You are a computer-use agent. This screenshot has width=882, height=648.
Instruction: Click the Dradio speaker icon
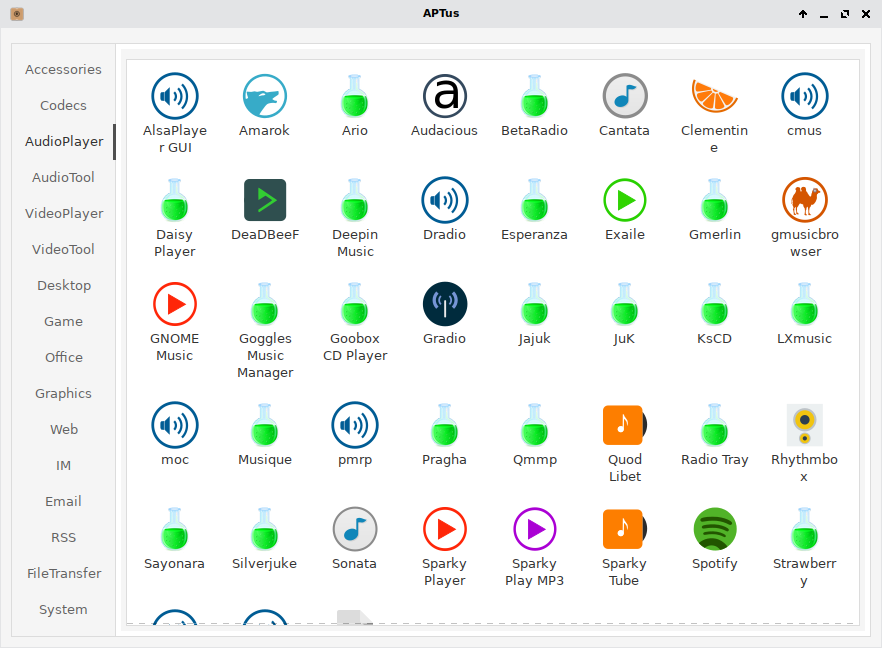444,200
